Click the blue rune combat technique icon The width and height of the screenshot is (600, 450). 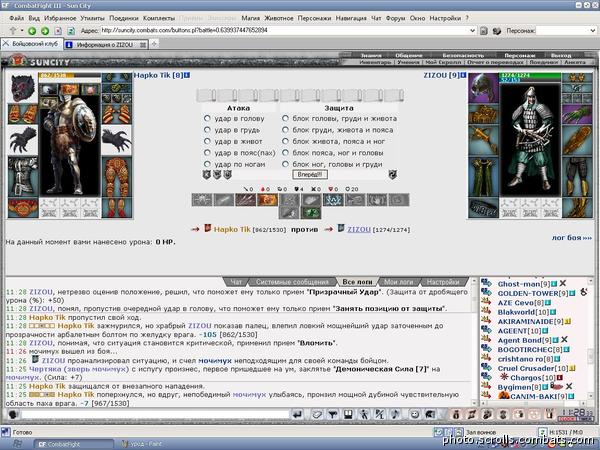coord(333,200)
